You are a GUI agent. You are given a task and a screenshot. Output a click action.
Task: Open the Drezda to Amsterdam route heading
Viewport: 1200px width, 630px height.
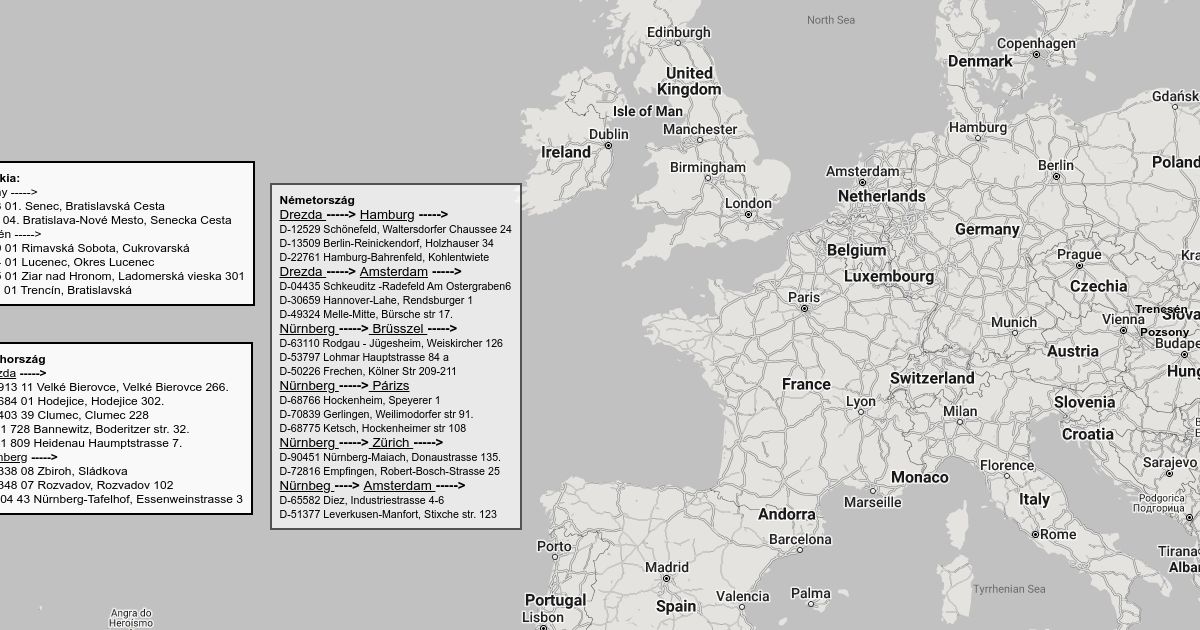click(x=370, y=271)
